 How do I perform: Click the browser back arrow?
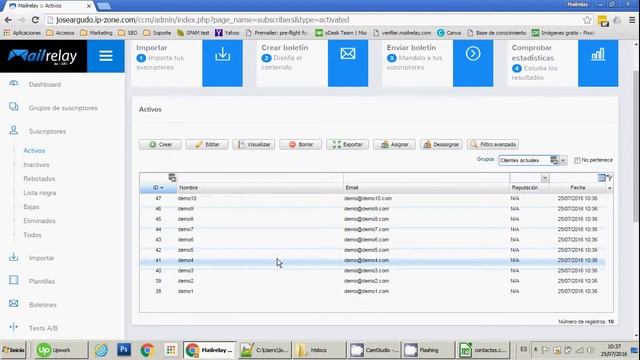[x=8, y=20]
